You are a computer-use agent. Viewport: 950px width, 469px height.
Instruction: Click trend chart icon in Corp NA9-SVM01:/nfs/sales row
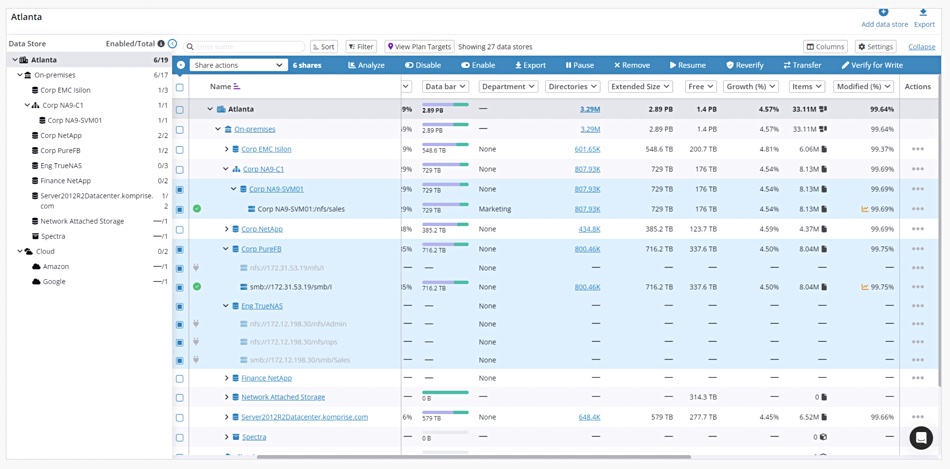[865, 209]
